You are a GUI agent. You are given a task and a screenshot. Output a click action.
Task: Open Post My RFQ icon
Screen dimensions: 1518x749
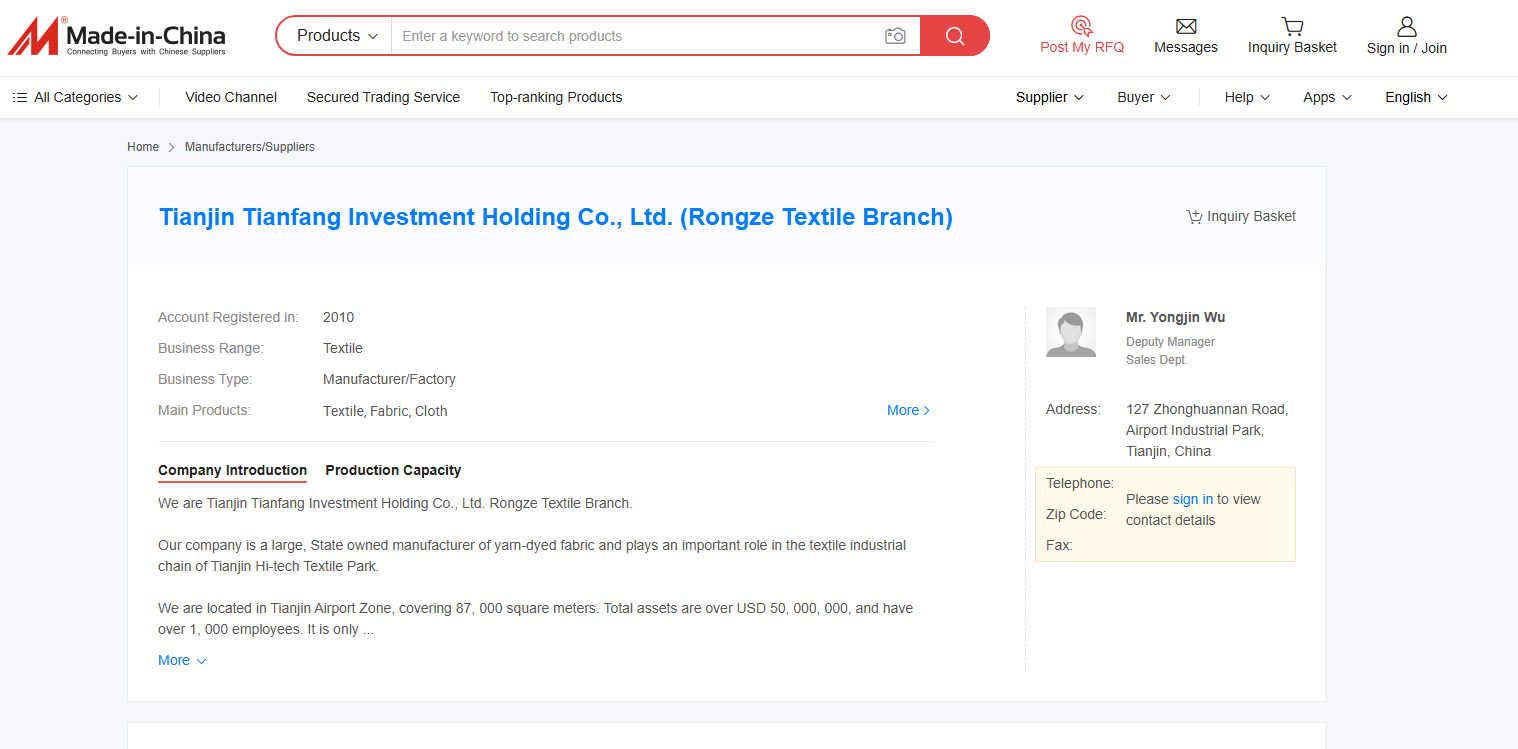[x=1081, y=26]
